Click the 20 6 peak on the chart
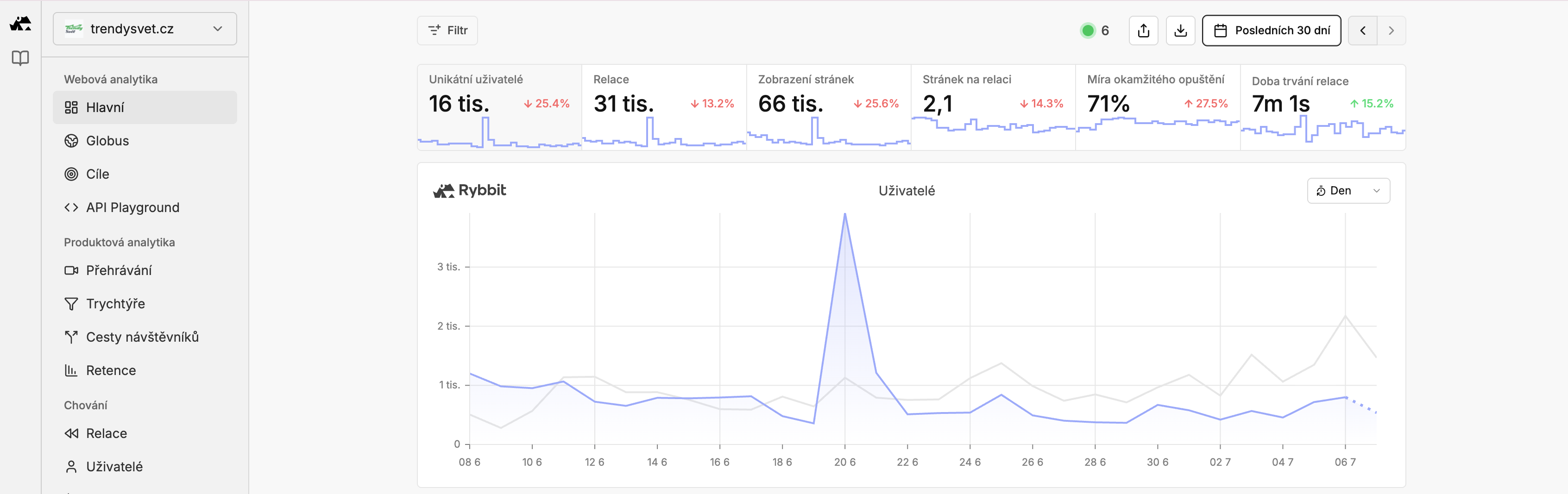Screen dimensions: 1568x494 [845, 214]
